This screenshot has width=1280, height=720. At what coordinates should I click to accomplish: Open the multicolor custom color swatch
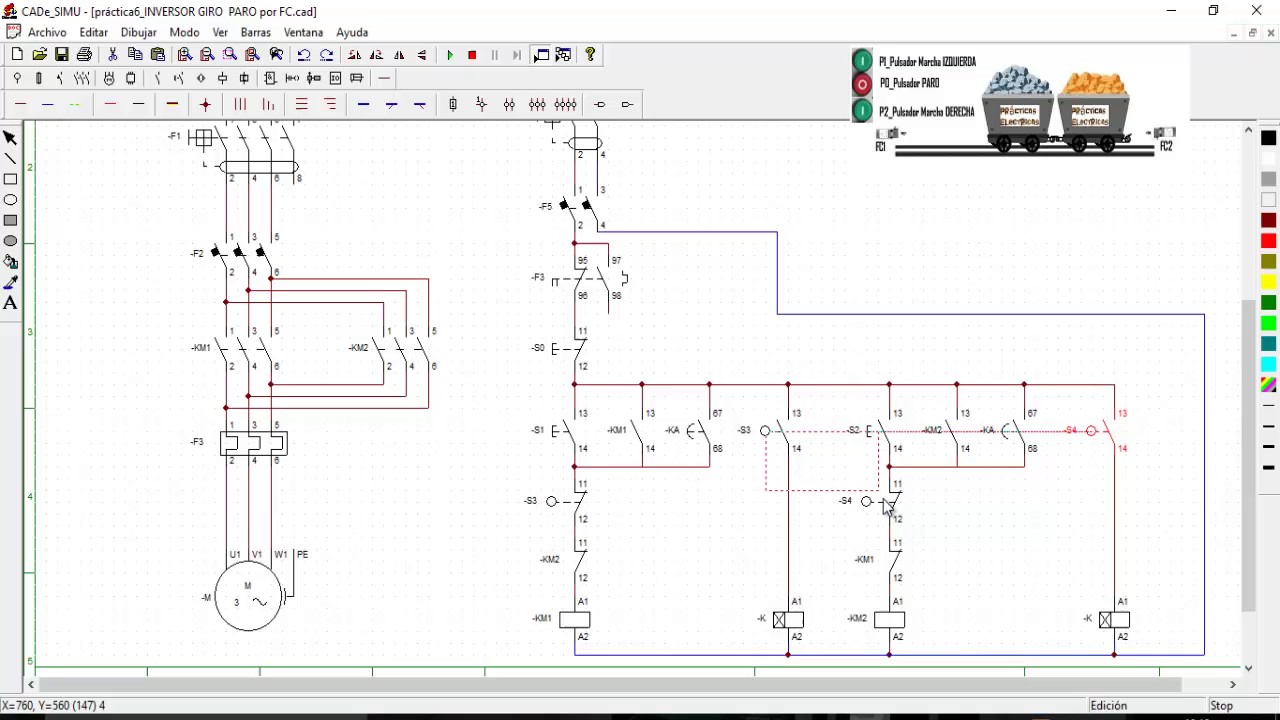[1268, 385]
